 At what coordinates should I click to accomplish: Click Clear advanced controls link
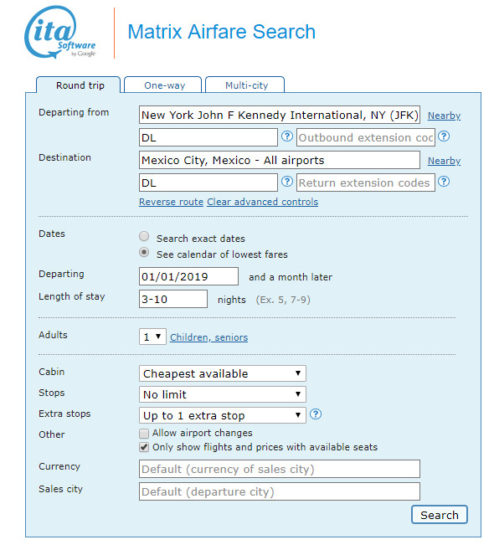[262, 202]
